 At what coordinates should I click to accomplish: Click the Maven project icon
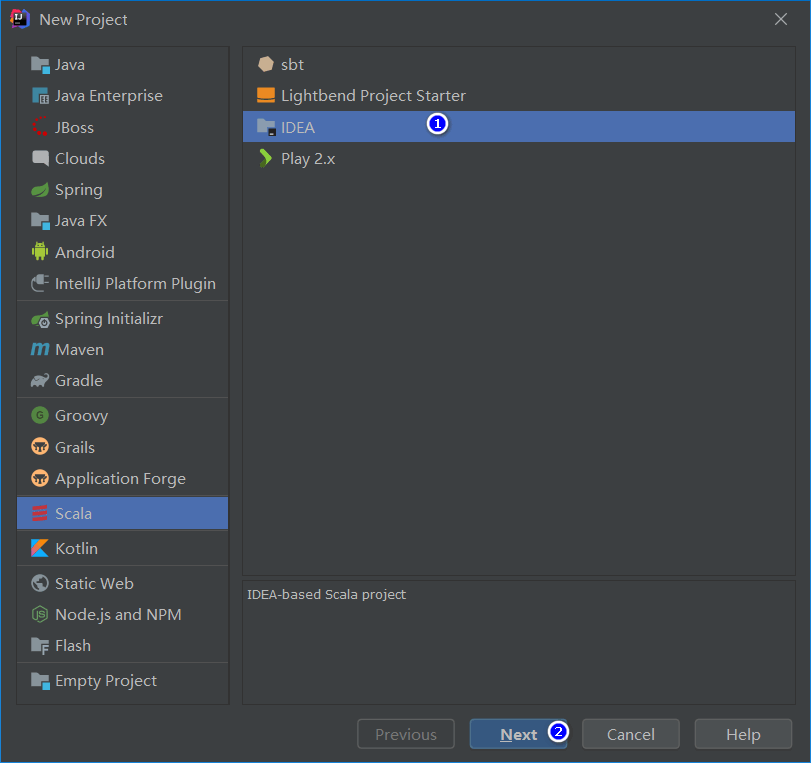40,349
